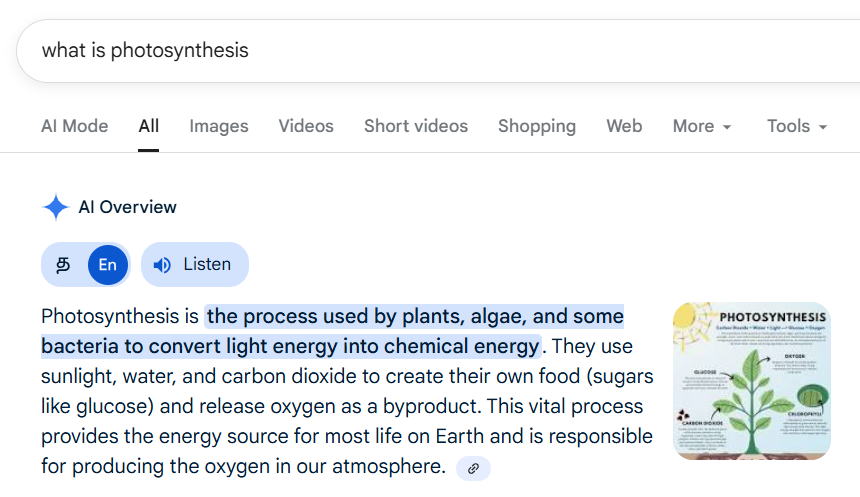The width and height of the screenshot is (860, 497).
Task: Switch to the Images tab
Action: click(219, 126)
